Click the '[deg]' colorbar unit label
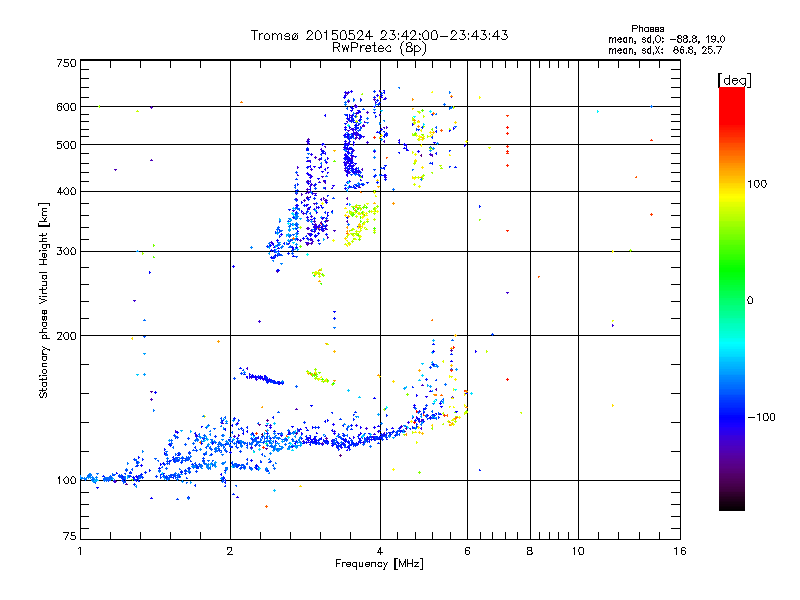800x600 pixels. point(734,80)
